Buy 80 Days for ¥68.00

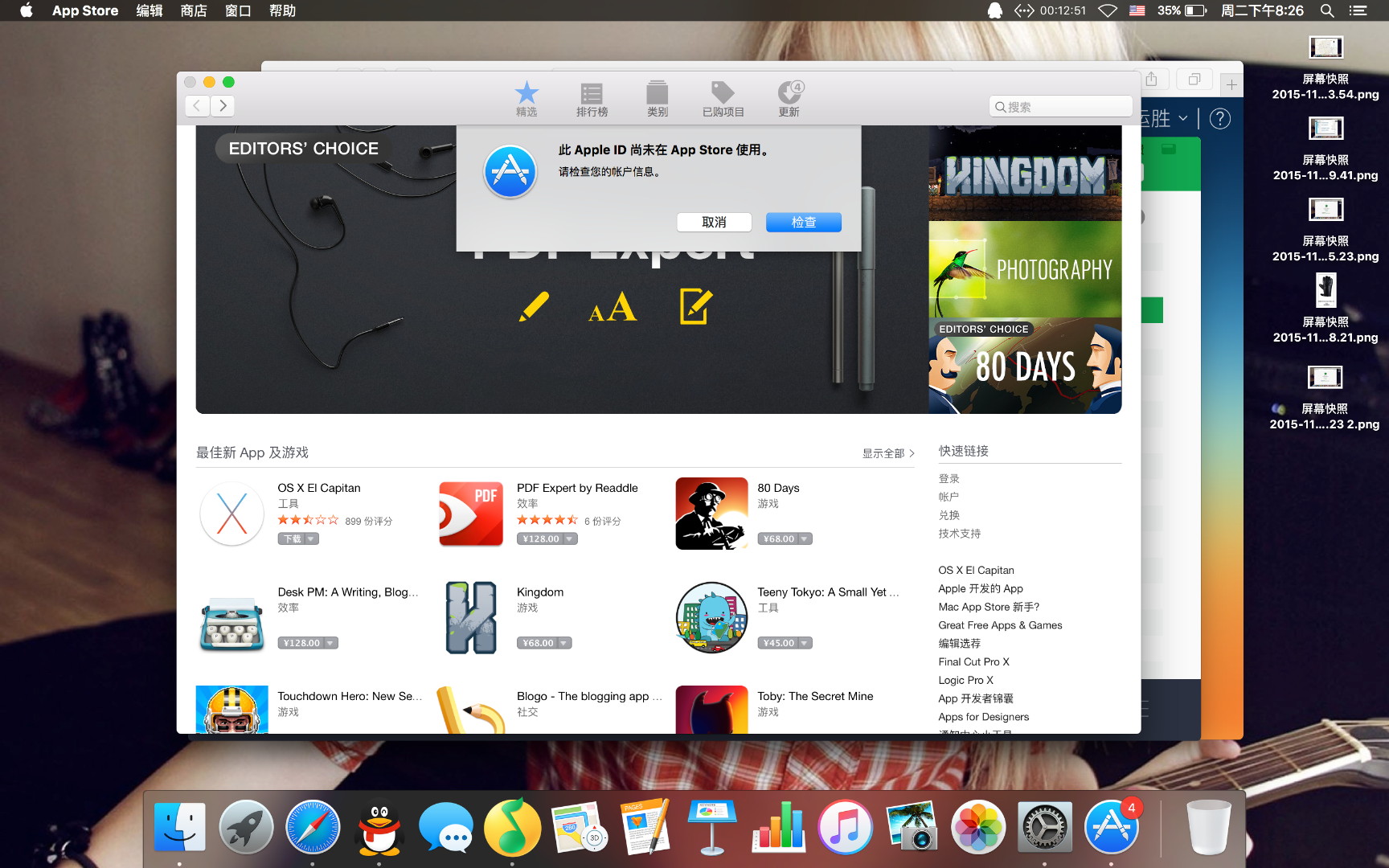[778, 539]
